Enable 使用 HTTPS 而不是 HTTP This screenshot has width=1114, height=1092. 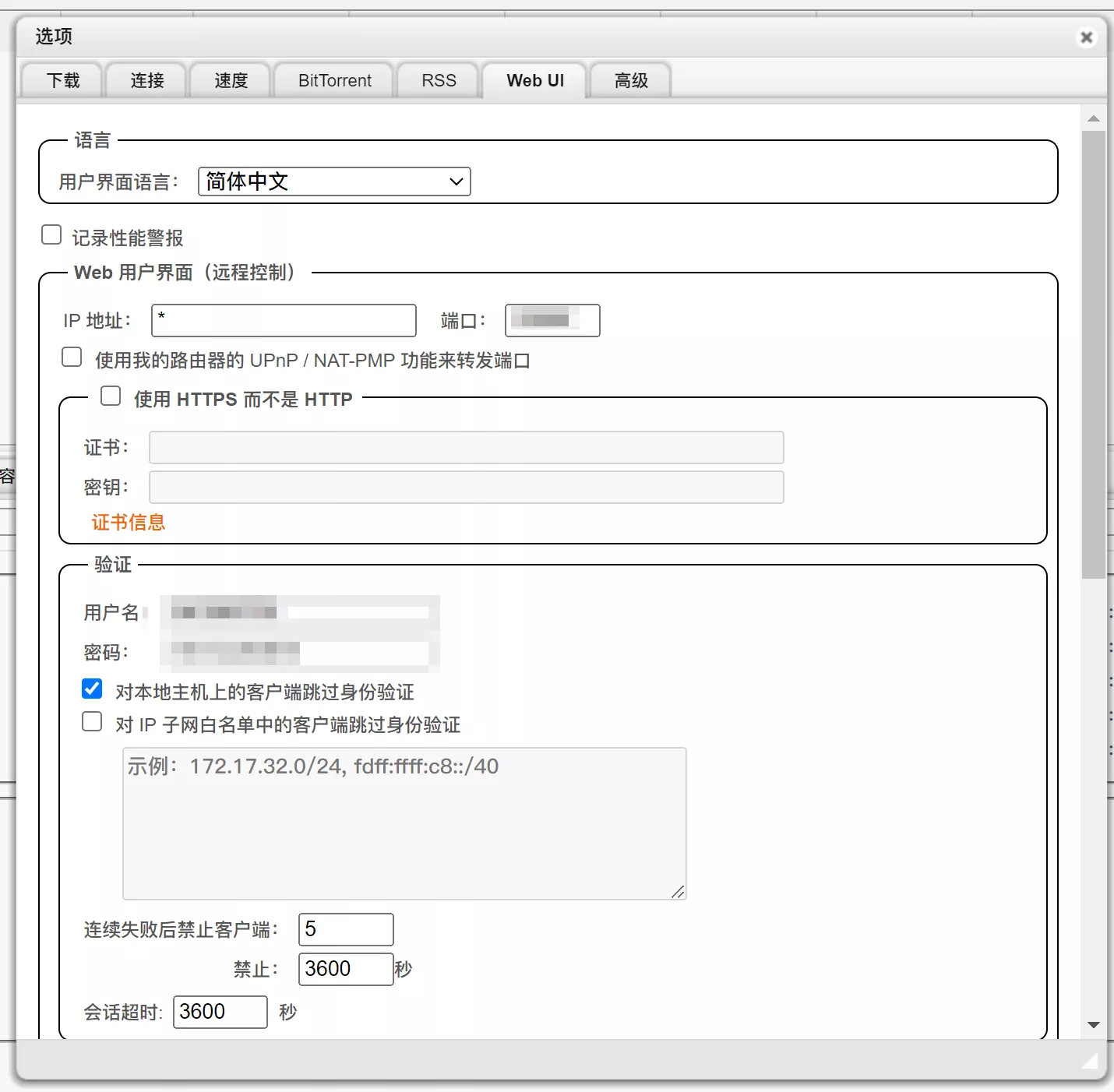[111, 396]
